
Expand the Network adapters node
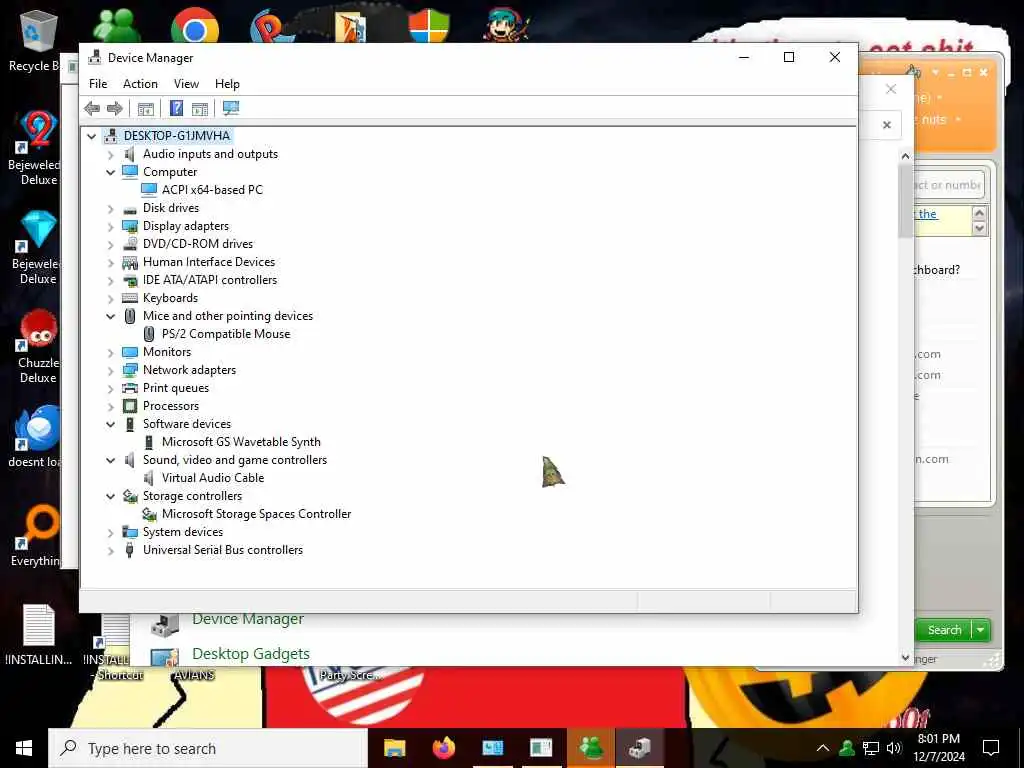click(110, 371)
